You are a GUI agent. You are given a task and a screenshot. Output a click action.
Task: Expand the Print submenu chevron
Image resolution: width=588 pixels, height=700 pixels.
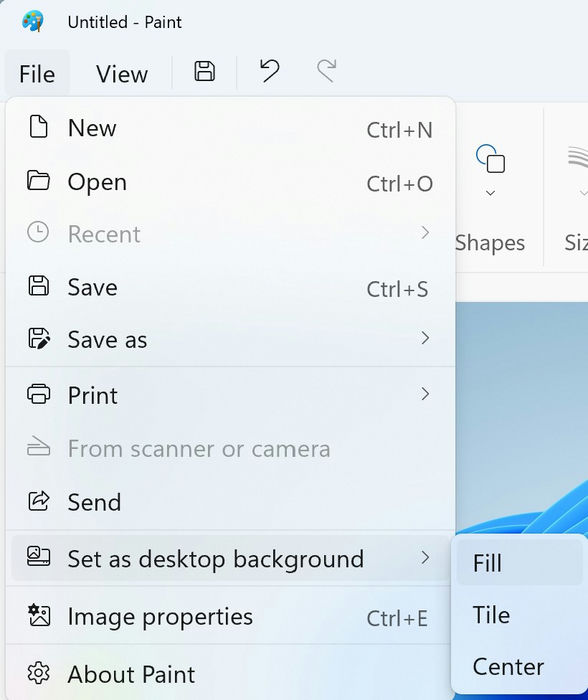point(425,394)
